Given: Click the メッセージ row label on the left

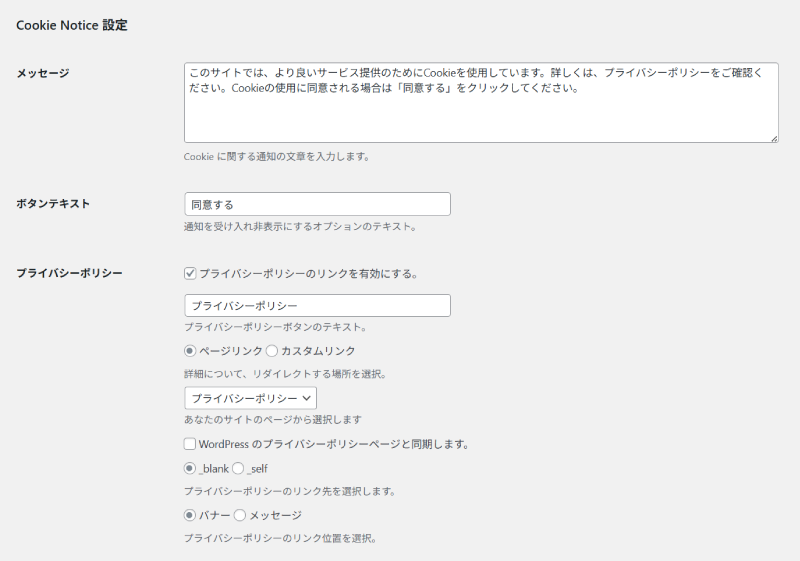Looking at the screenshot, I should pos(43,73).
